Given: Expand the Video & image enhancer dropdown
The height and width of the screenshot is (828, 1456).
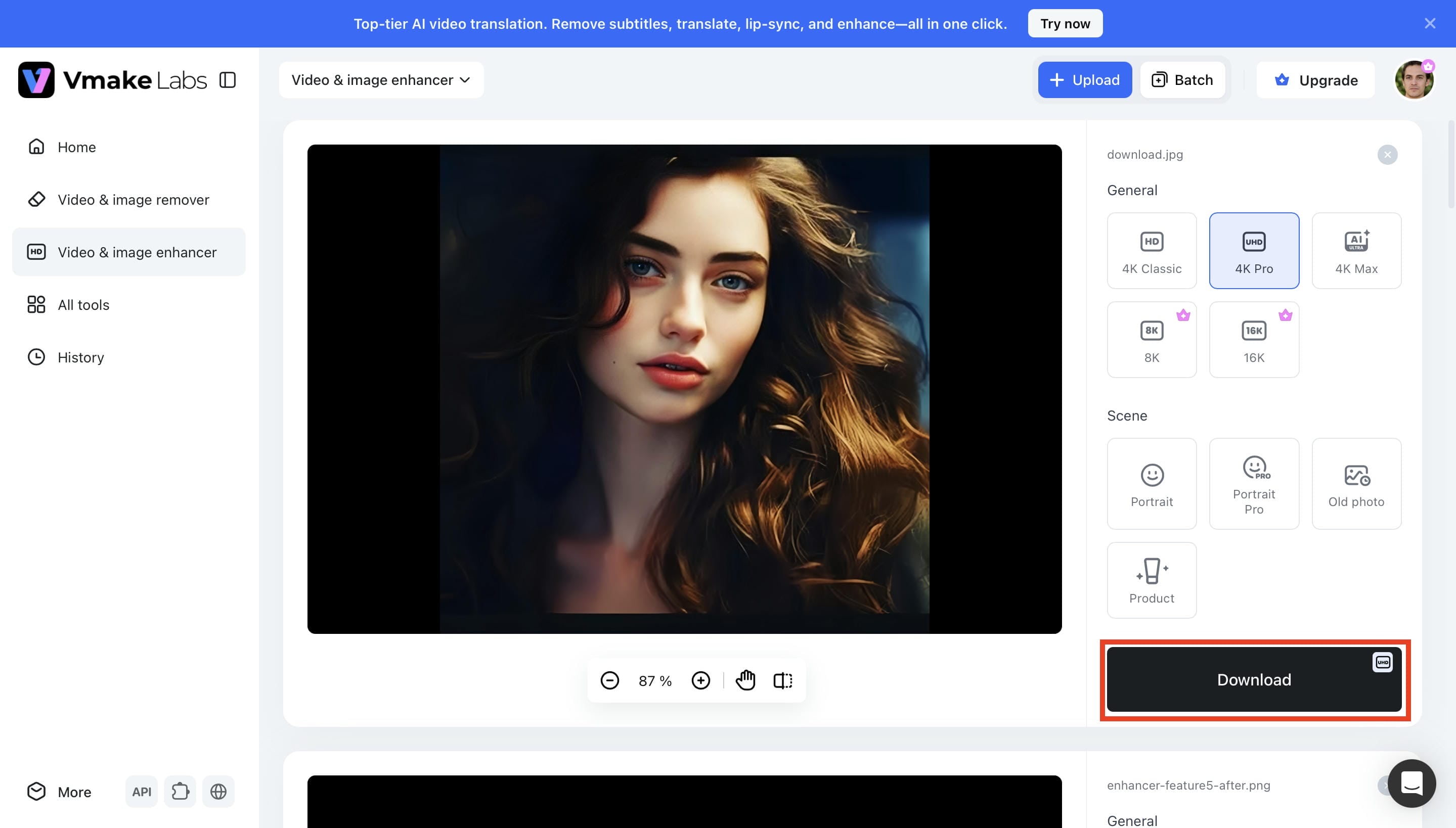Looking at the screenshot, I should 381,80.
